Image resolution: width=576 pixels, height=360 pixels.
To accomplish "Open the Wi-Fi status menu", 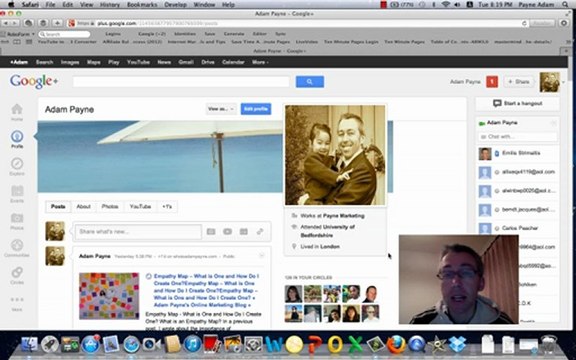I will (x=446, y=5).
